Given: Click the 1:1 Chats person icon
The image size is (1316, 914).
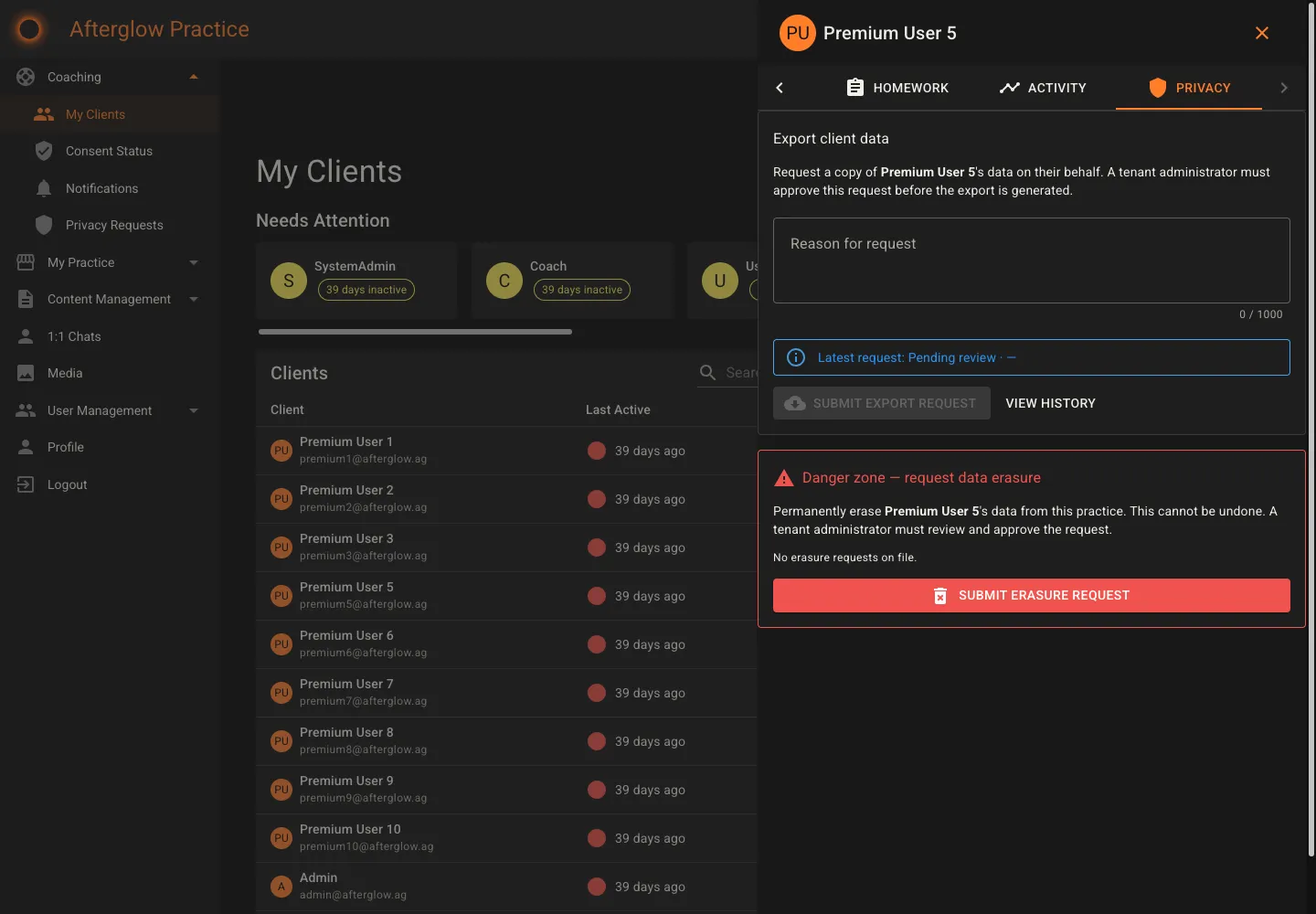Looking at the screenshot, I should pos(26,336).
